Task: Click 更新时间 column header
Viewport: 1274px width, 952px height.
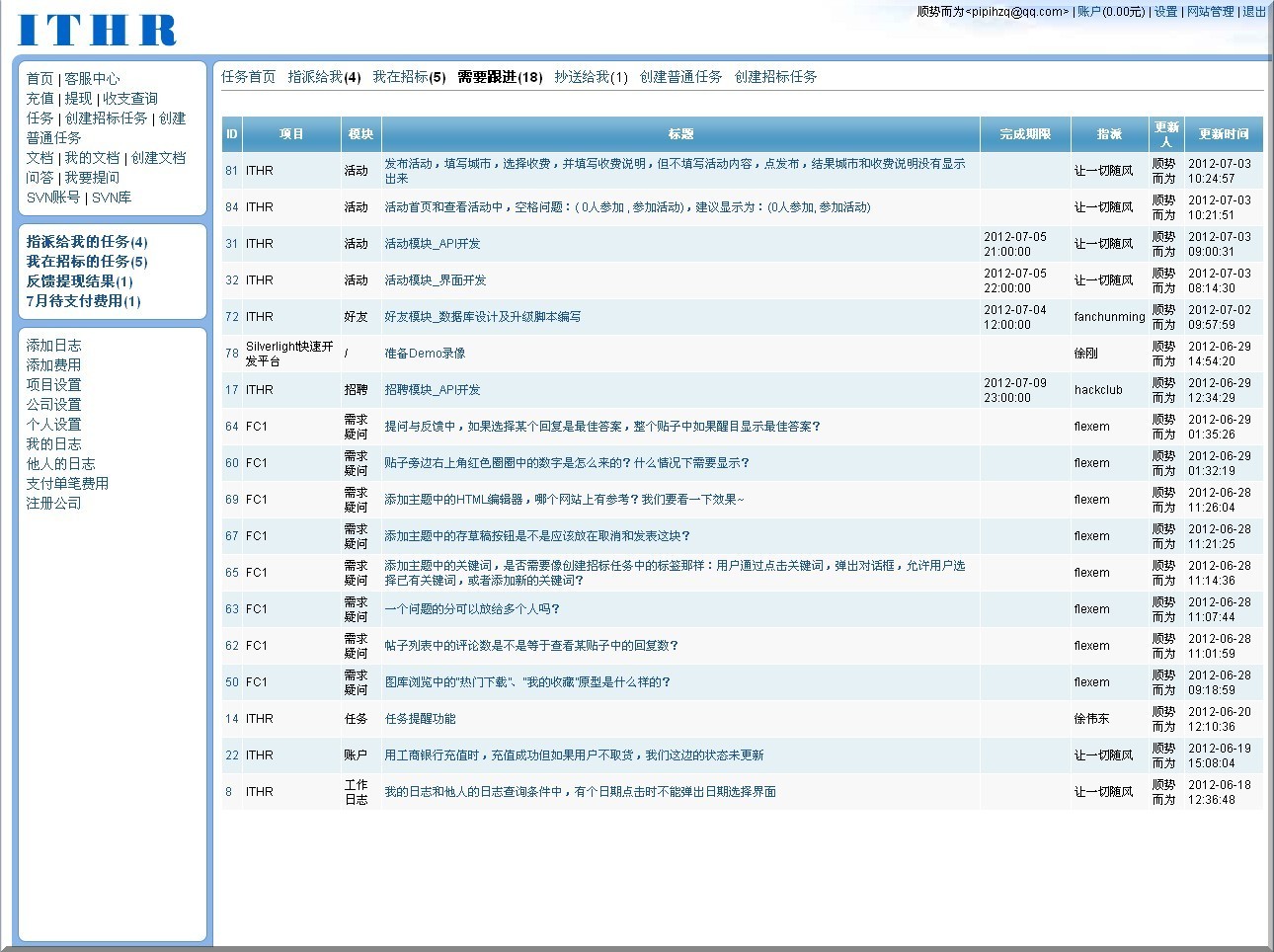Action: (x=1224, y=134)
